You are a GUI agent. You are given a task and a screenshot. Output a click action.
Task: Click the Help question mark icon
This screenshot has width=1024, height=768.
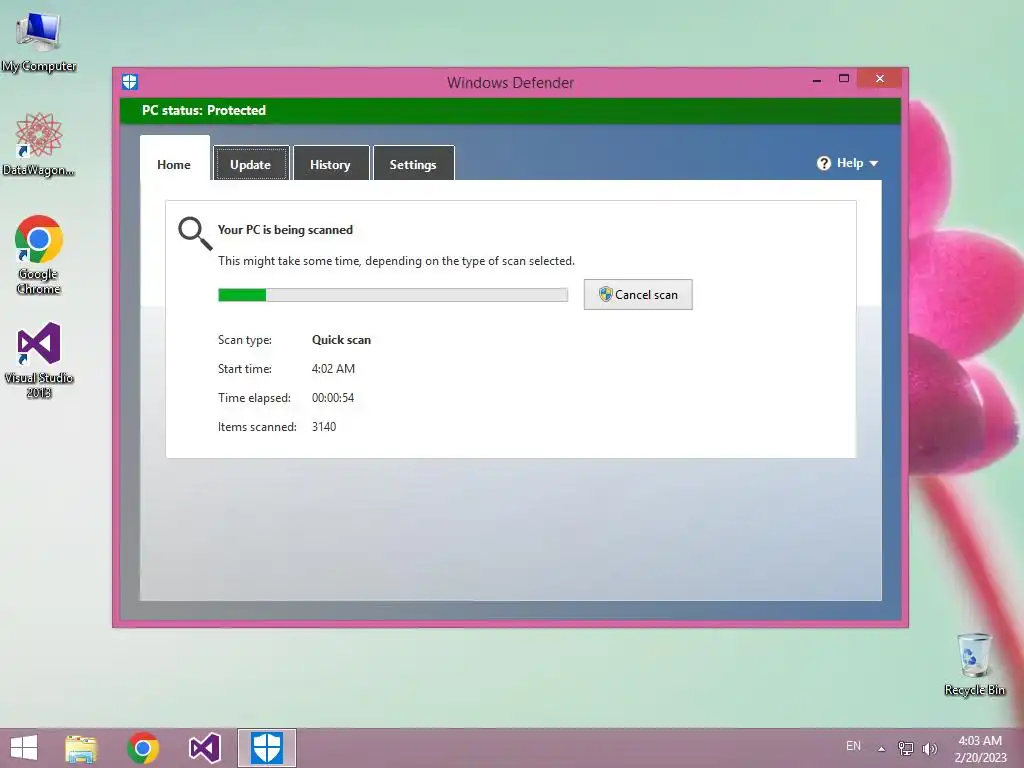pos(824,163)
